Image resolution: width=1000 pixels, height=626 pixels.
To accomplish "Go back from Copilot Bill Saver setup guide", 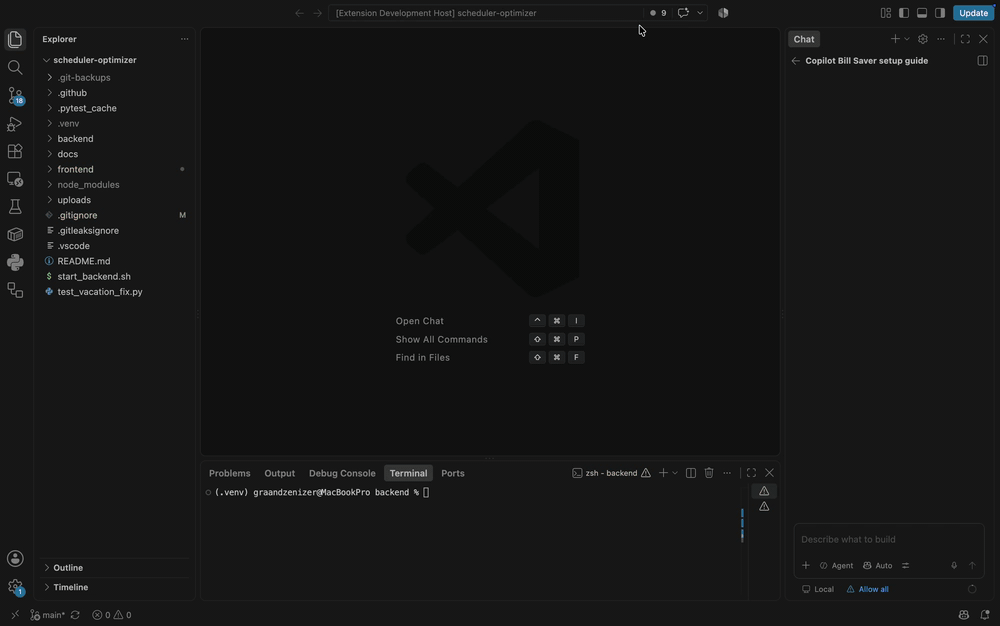I will 795,61.
